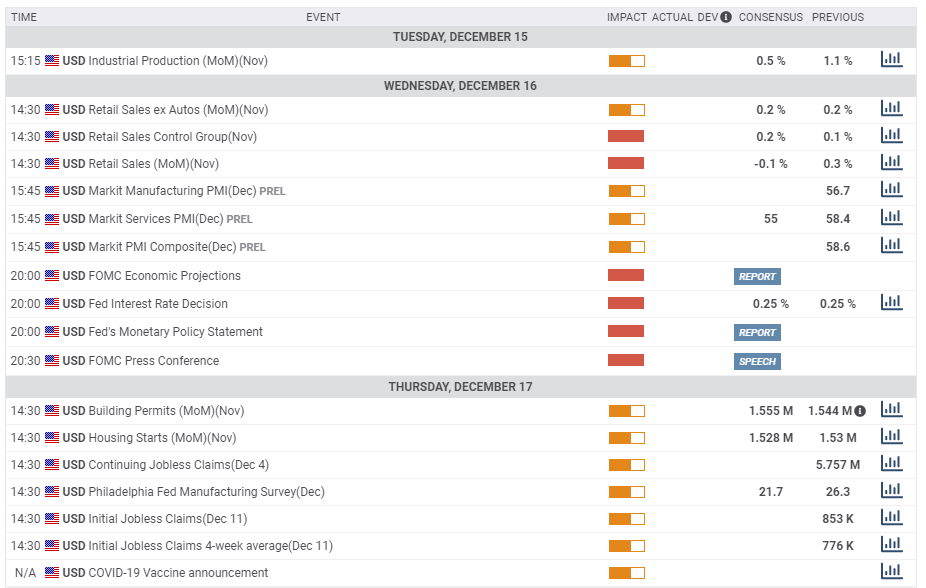View chart for Fed Interest Rate Decision

pyautogui.click(x=891, y=303)
